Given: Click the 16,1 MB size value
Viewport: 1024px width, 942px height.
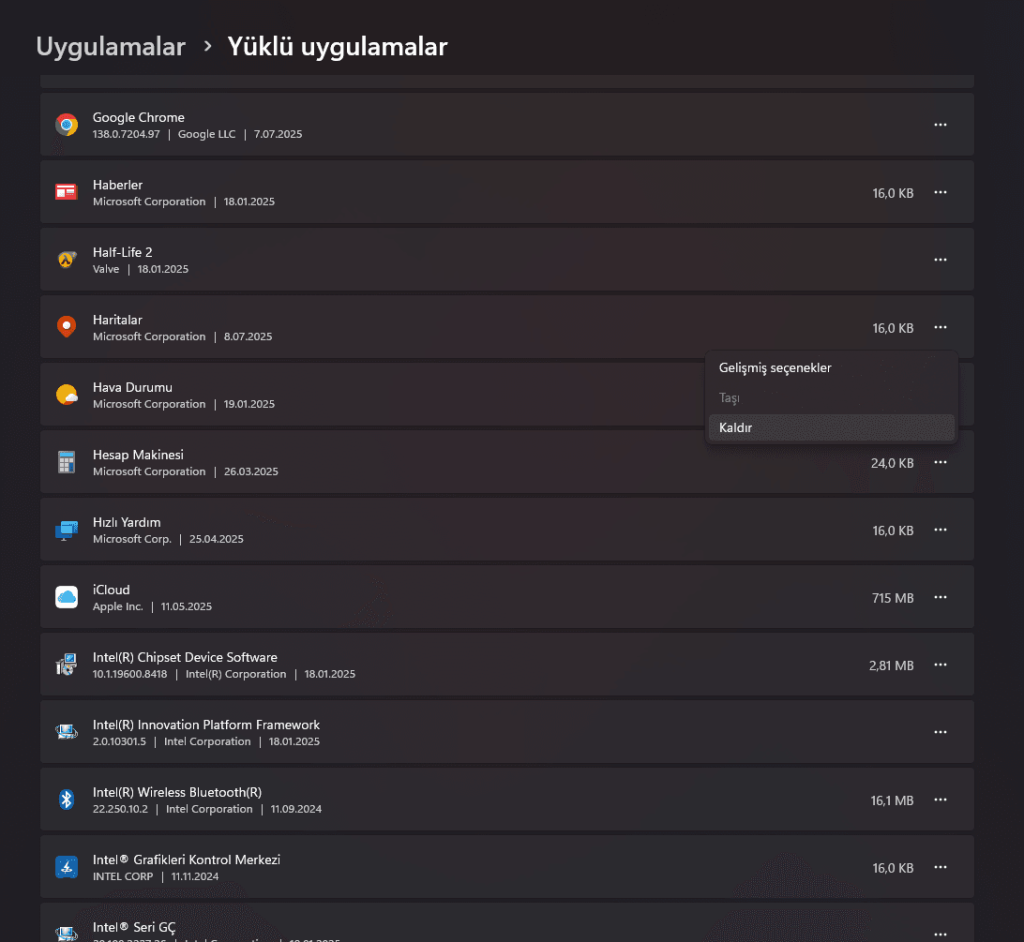Looking at the screenshot, I should point(892,801).
